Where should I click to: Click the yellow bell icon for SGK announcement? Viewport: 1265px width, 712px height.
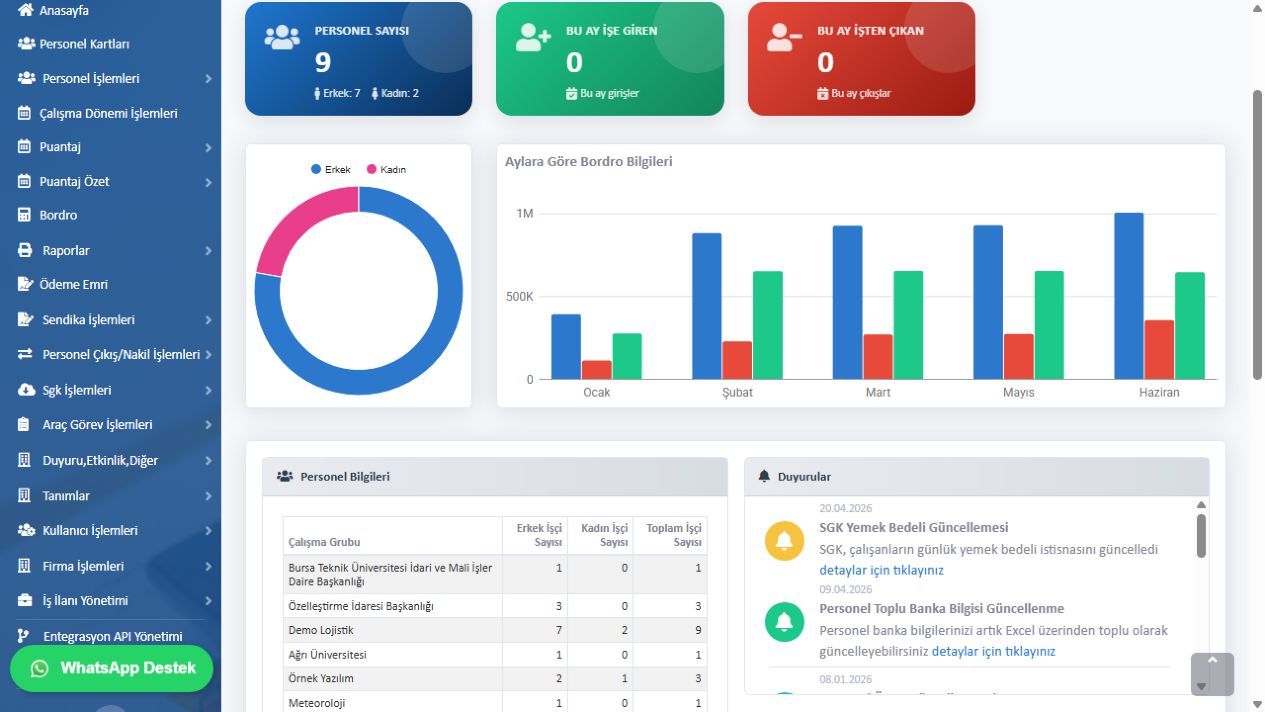[x=784, y=540]
